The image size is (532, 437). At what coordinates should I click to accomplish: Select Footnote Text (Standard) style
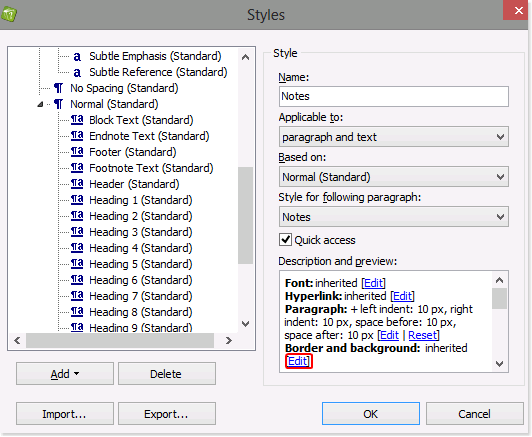[151, 168]
